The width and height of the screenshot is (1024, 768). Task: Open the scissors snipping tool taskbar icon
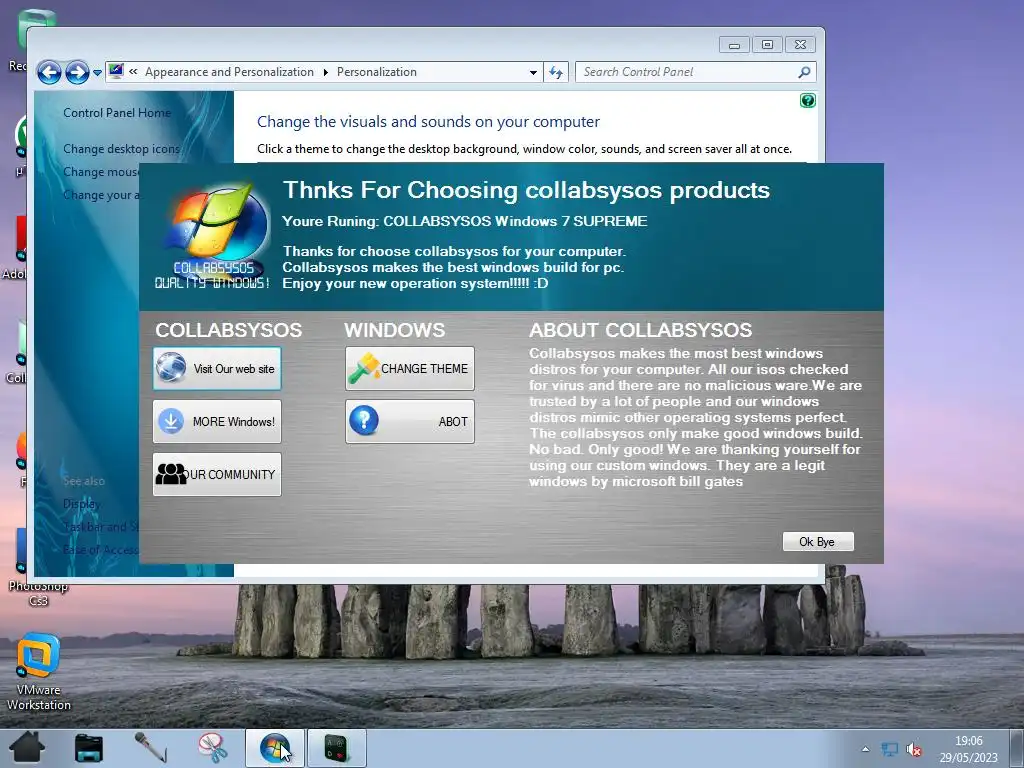click(213, 748)
